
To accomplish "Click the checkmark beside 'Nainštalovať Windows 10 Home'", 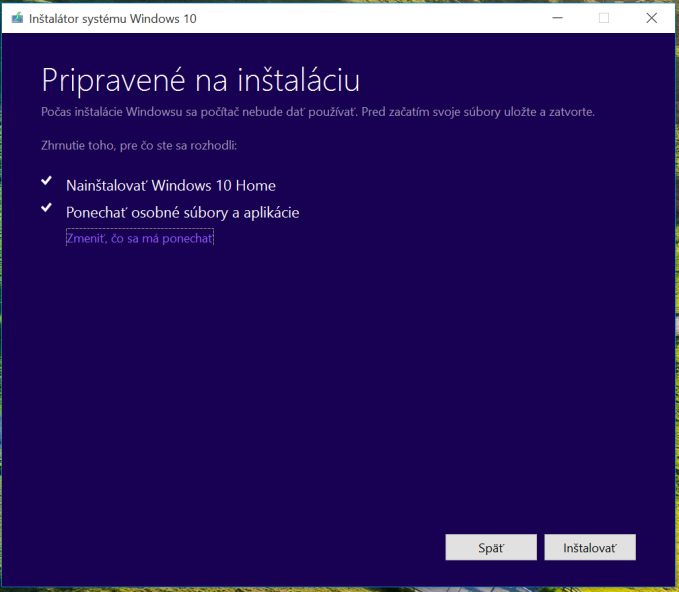I will pos(47,181).
